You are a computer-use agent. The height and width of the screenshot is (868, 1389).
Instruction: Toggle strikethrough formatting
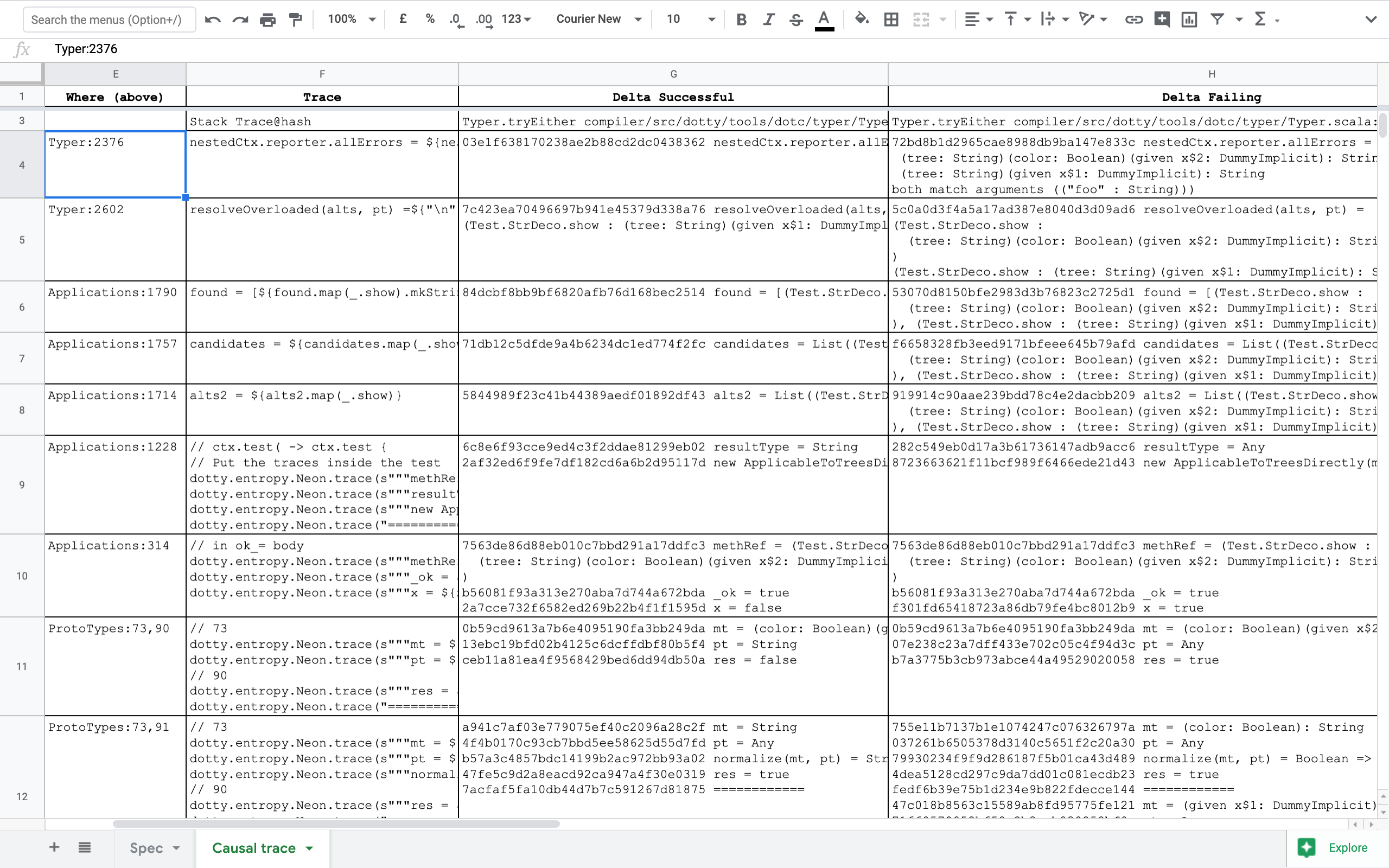[795, 20]
